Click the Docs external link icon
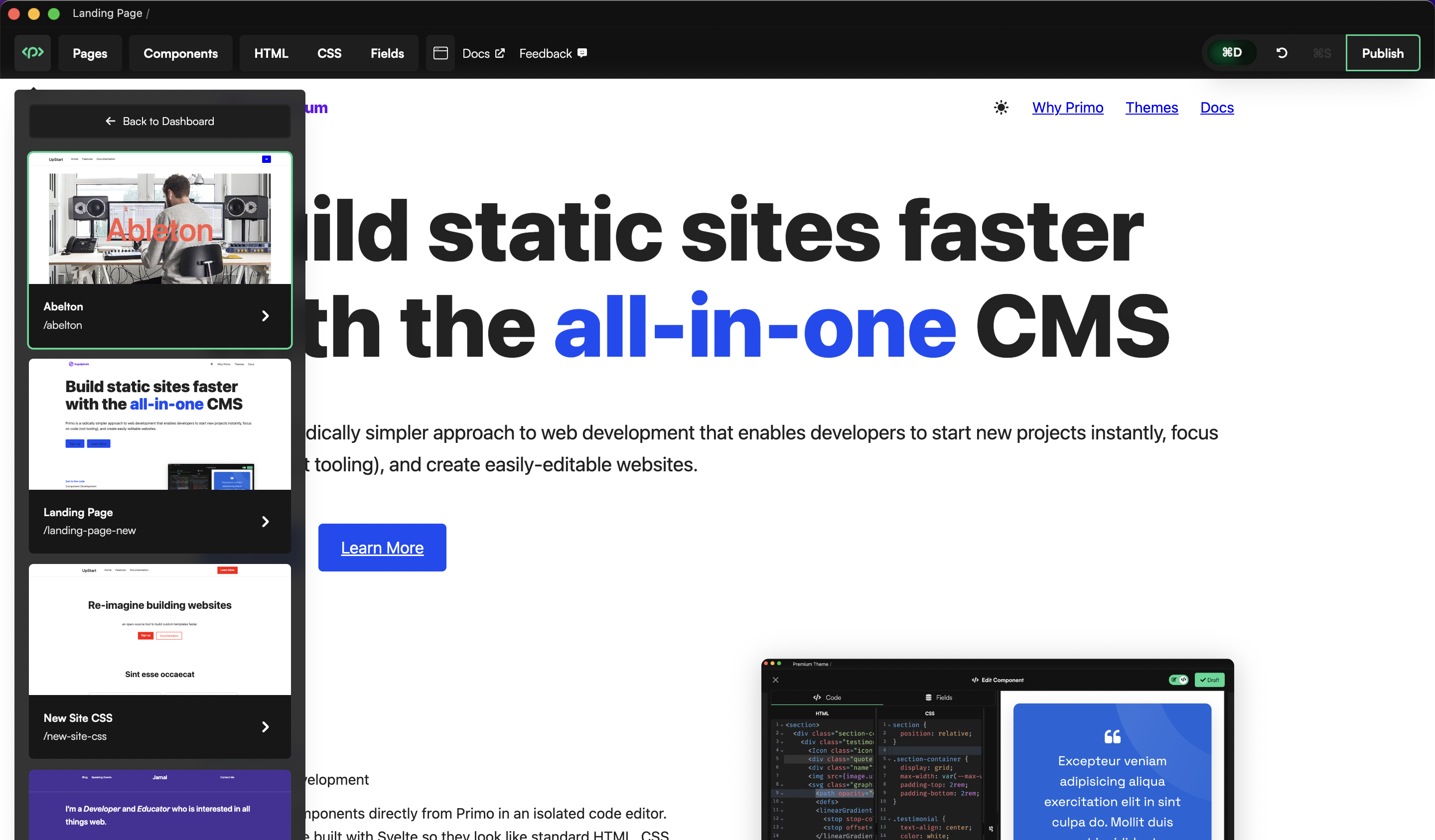The height and width of the screenshot is (840, 1435). pyautogui.click(x=500, y=53)
